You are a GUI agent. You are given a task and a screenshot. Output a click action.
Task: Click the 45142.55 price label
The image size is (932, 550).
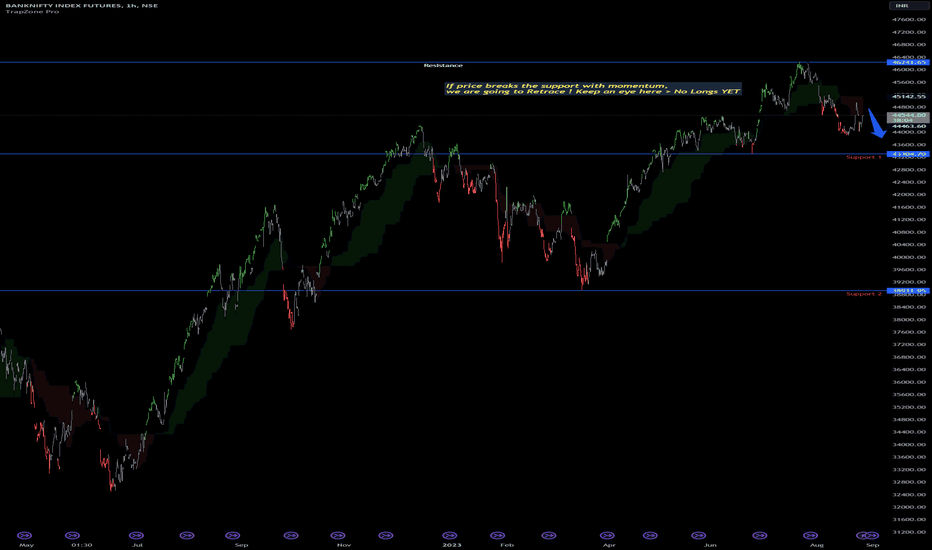[908, 96]
